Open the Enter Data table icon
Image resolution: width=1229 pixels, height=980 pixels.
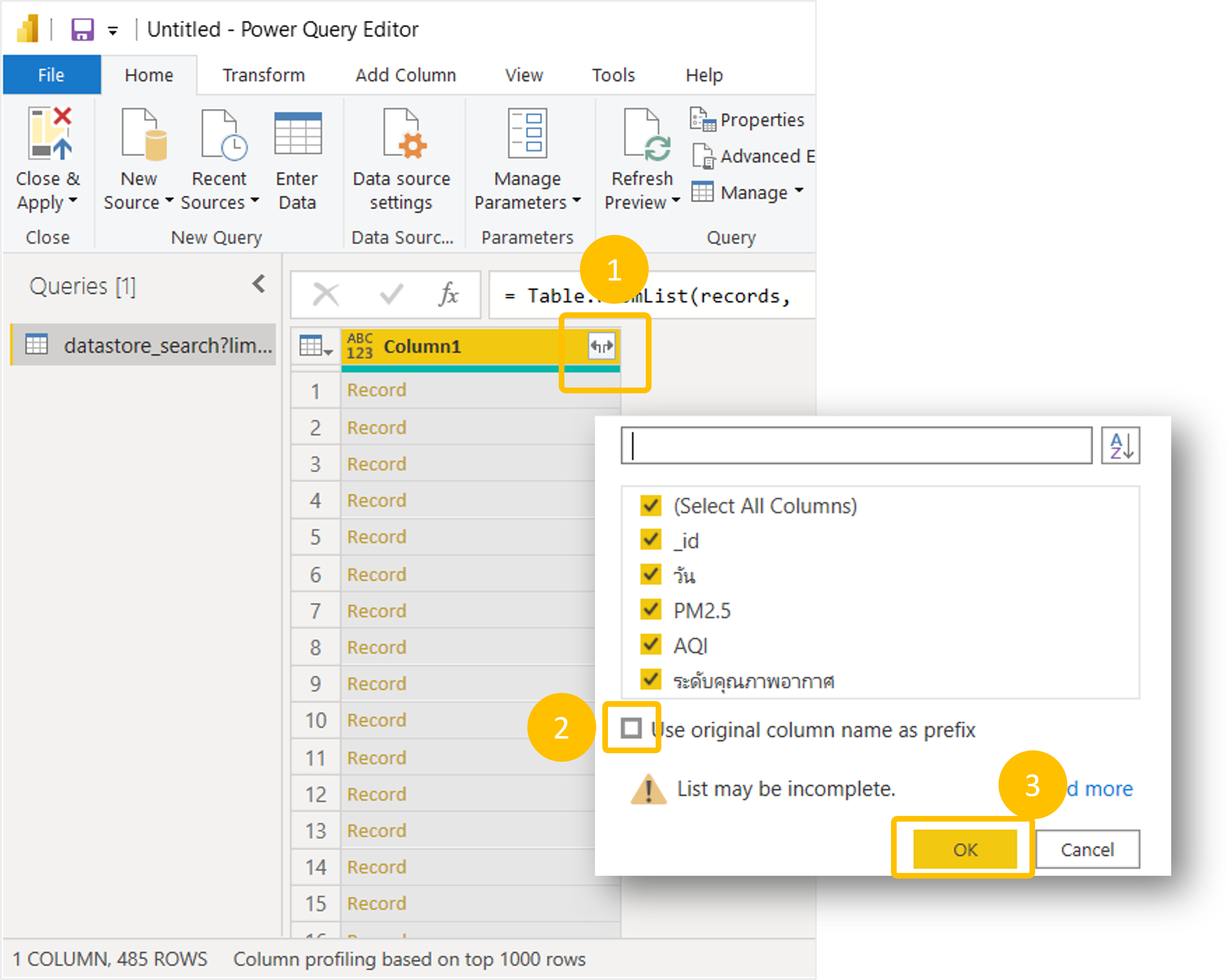(298, 133)
